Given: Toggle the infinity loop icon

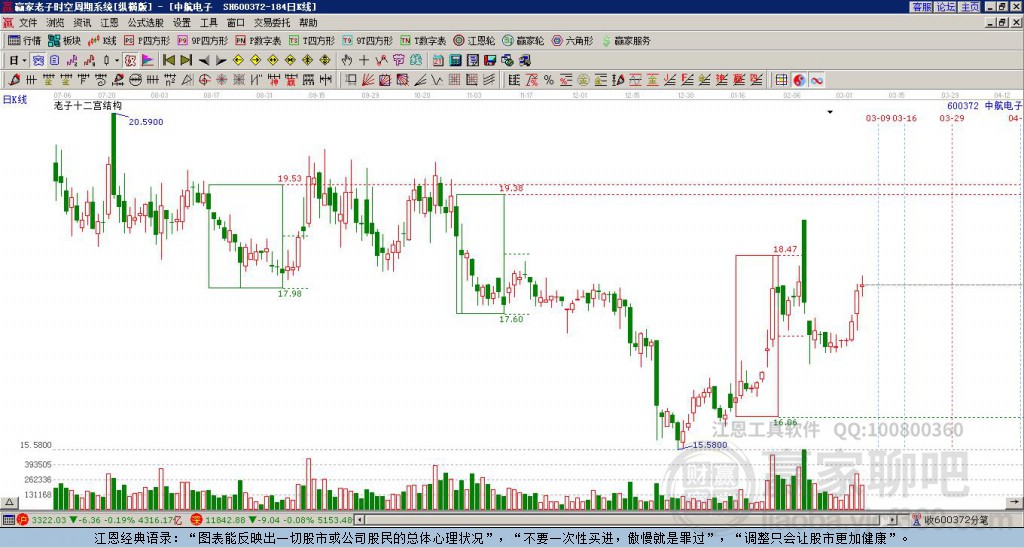Looking at the screenshot, I should 816,80.
